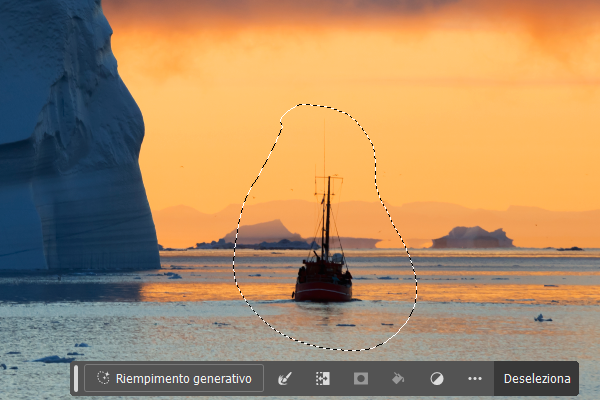Click the red boat hull

(x=322, y=291)
